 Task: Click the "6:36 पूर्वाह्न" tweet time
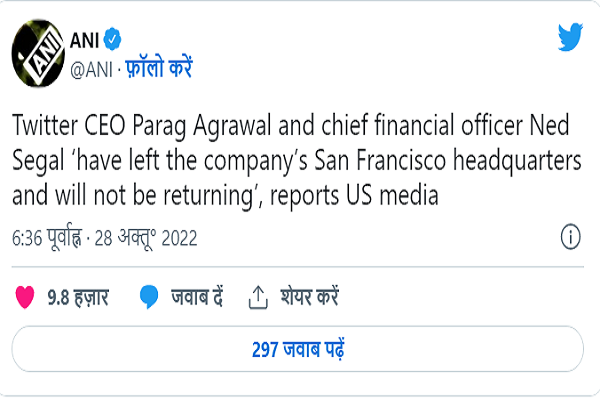click(46, 239)
